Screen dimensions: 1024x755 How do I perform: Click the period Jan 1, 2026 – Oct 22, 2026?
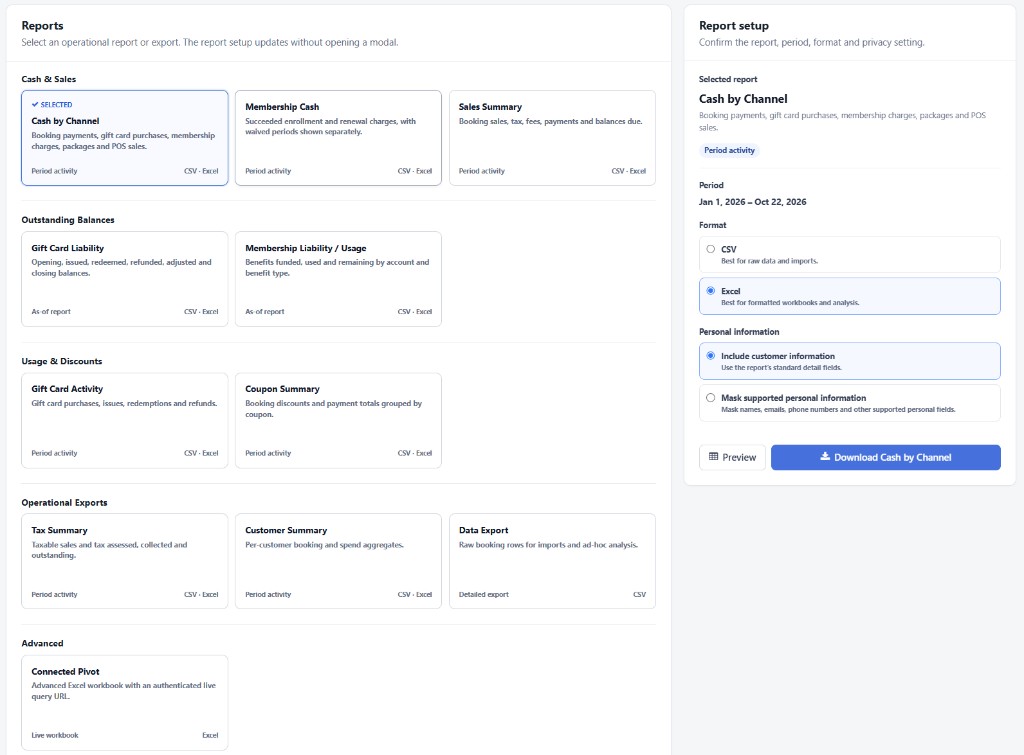pyautogui.click(x=752, y=202)
